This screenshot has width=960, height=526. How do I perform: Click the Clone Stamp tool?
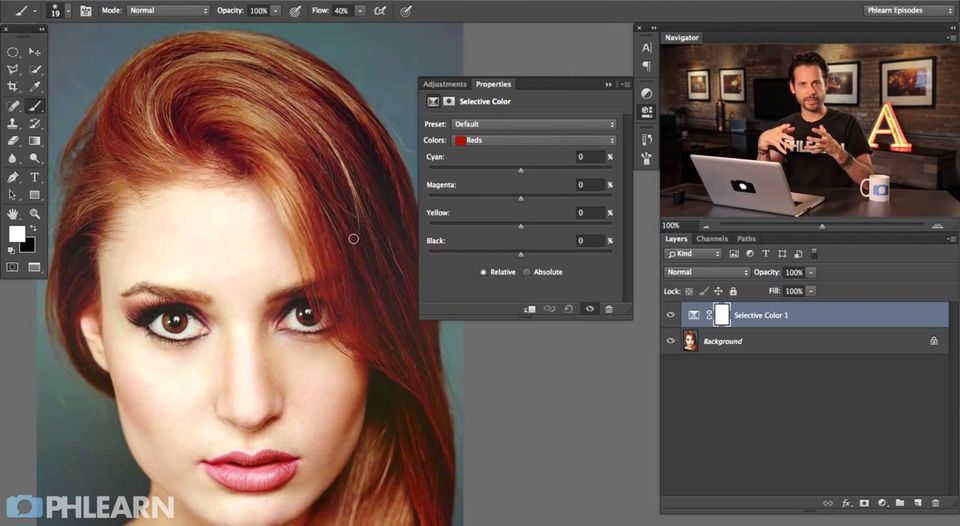[x=13, y=123]
